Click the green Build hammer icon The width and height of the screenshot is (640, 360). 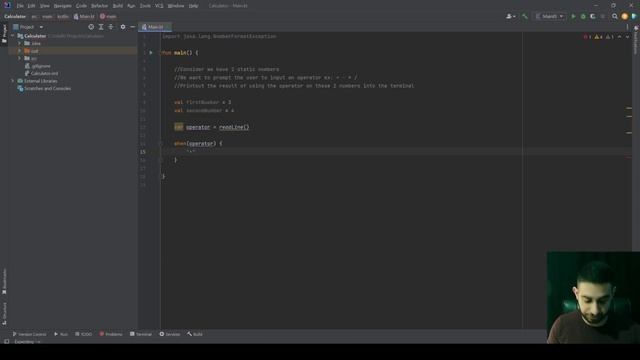click(525, 17)
